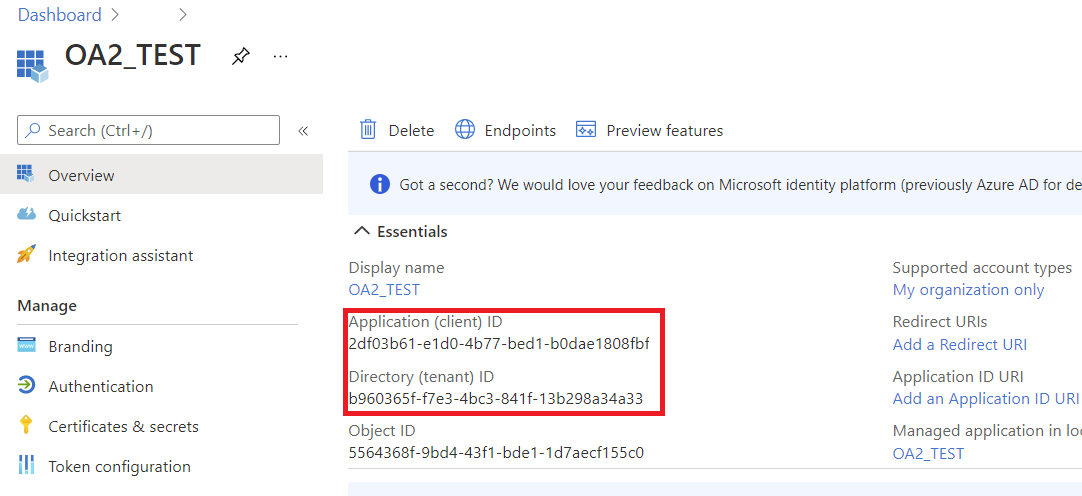Open the more options ellipsis menu
This screenshot has width=1082, height=496.
[x=280, y=56]
